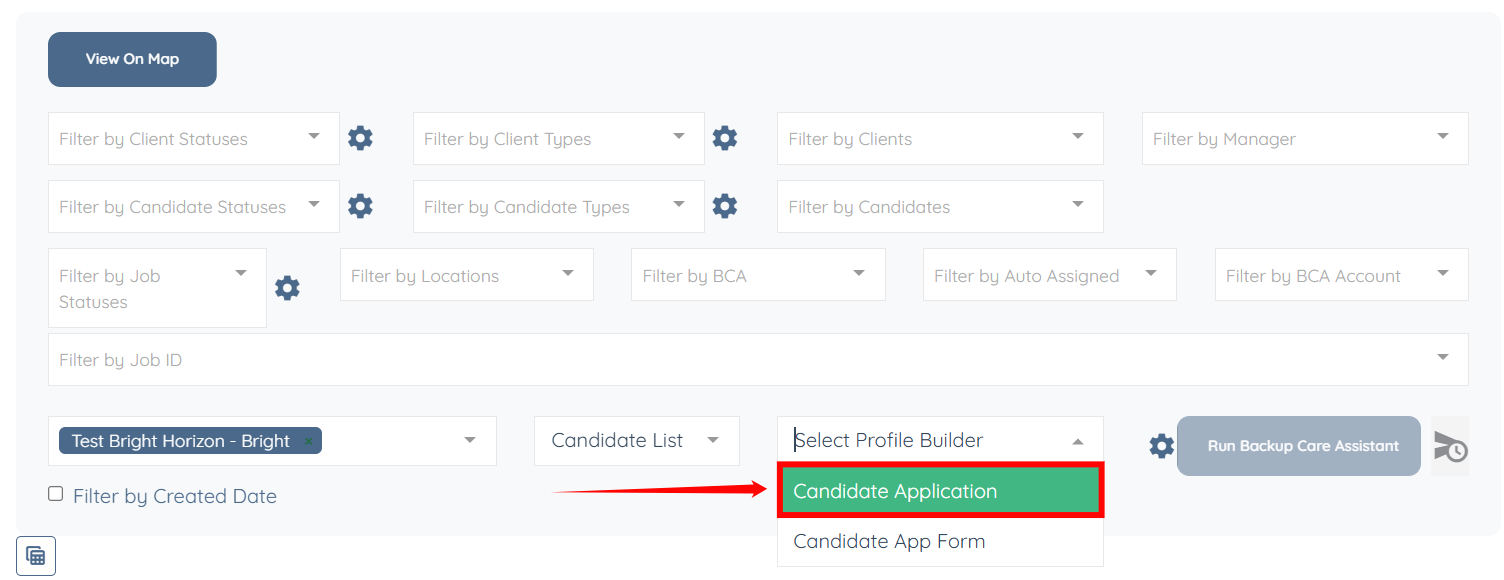1504x580 pixels.
Task: Select Candidate Application option
Action: click(x=940, y=491)
